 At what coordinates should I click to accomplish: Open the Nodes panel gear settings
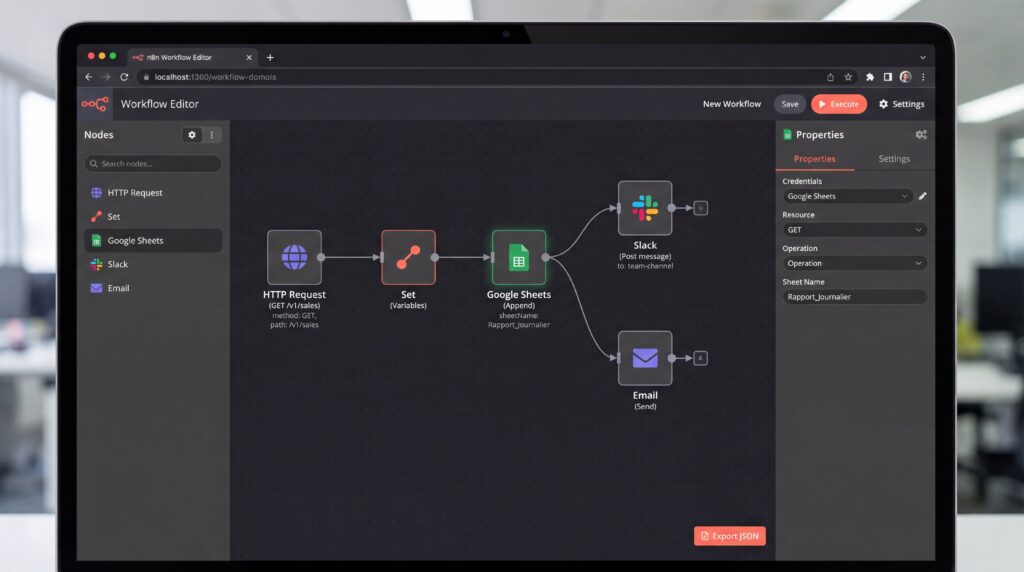(x=191, y=135)
